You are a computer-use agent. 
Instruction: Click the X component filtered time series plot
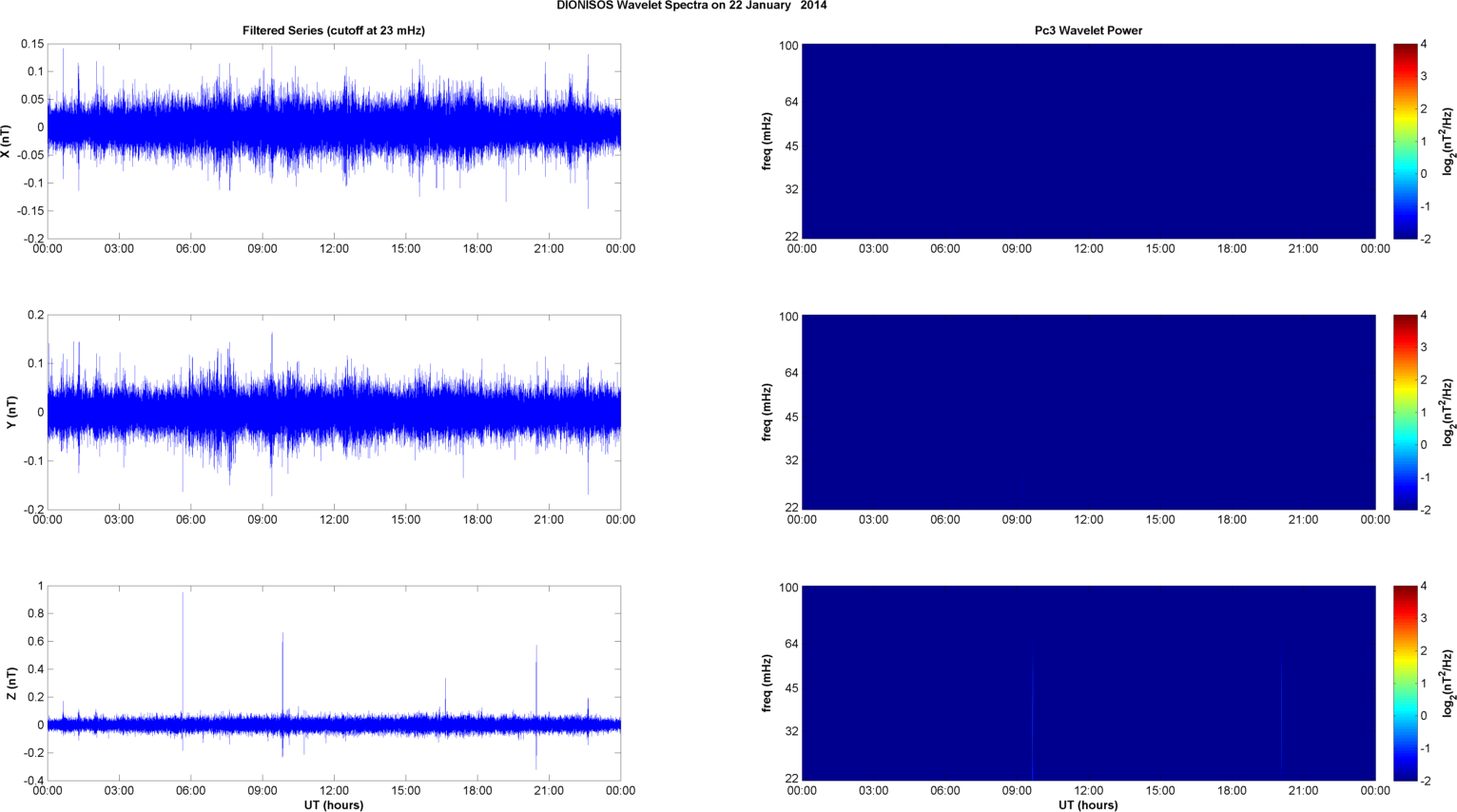coord(334,141)
